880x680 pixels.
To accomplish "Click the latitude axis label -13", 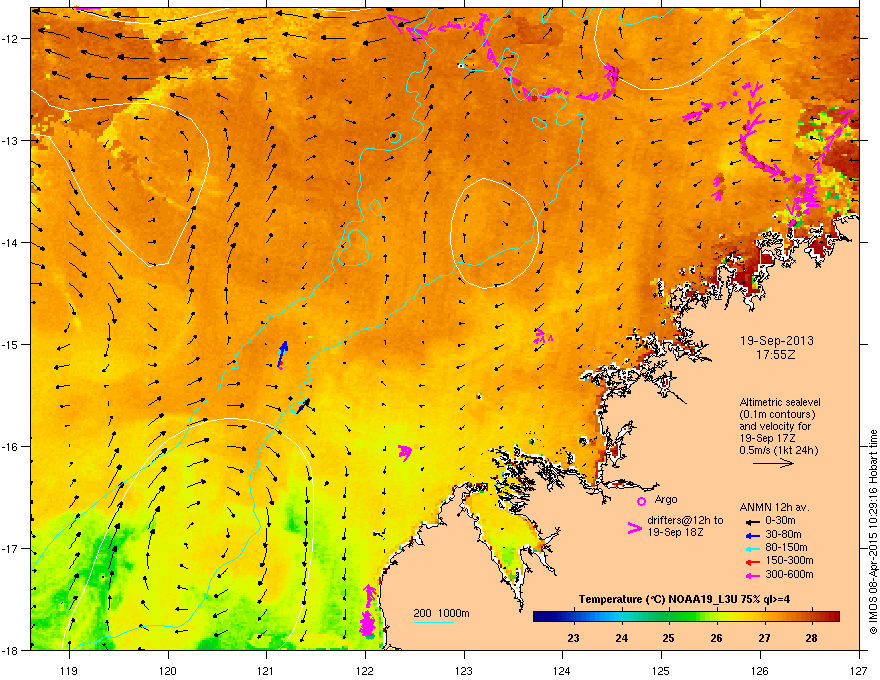I will 11,140.
